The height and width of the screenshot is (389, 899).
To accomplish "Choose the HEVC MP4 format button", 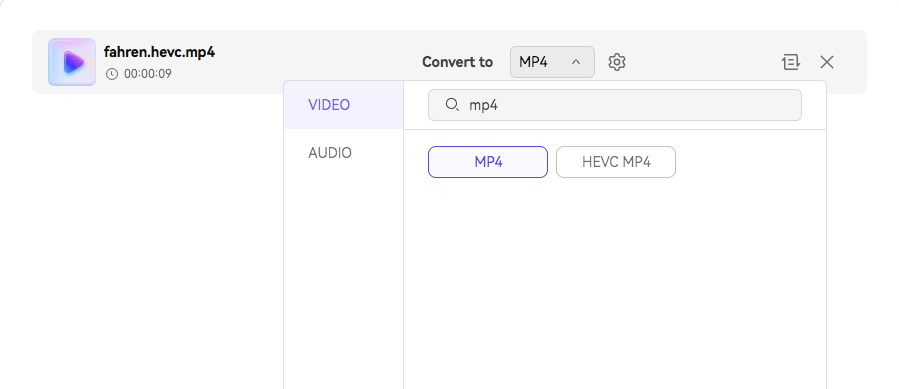I will click(616, 162).
